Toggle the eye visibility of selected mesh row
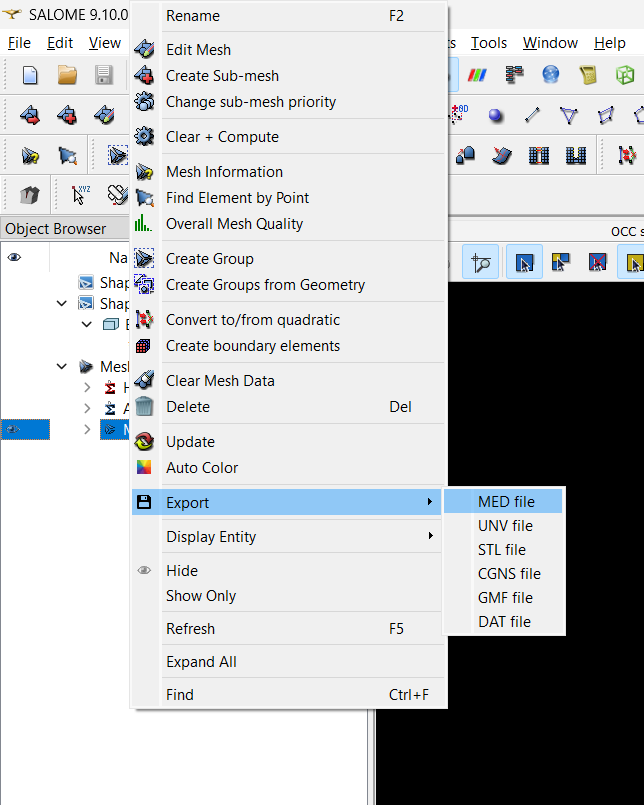 tap(13, 429)
